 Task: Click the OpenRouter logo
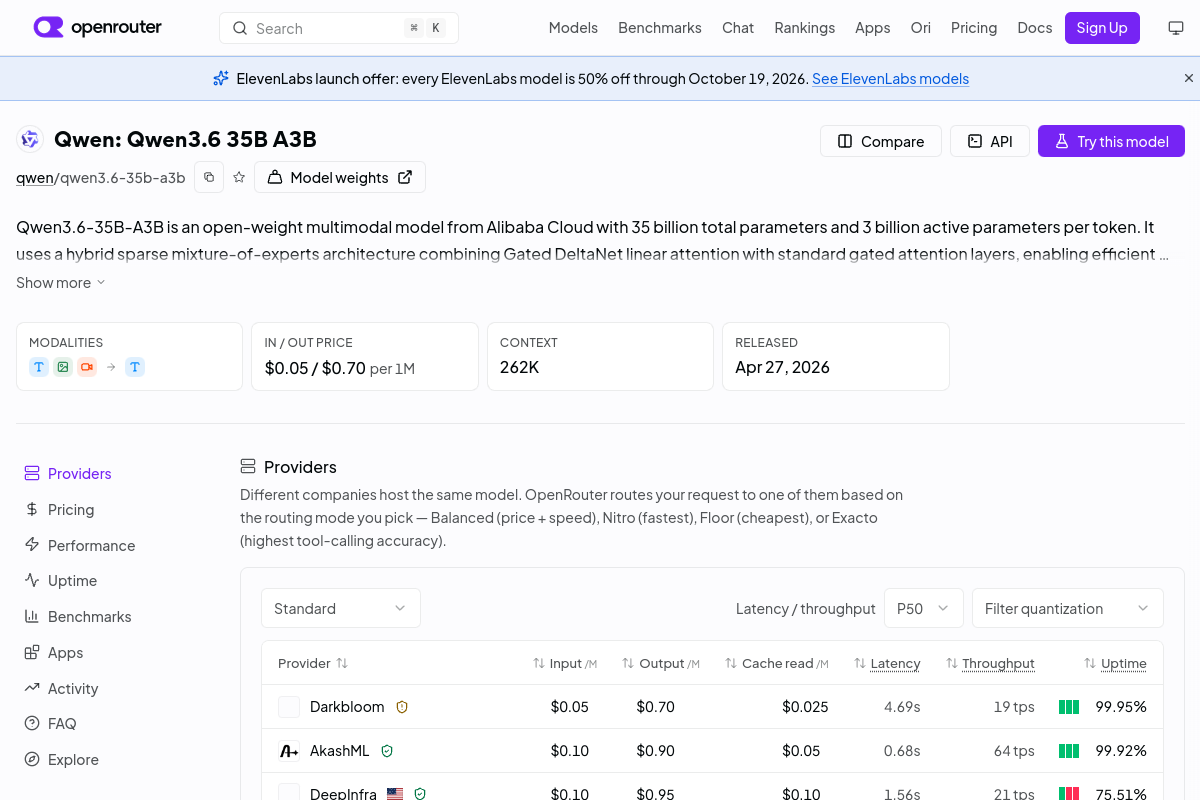click(x=97, y=27)
